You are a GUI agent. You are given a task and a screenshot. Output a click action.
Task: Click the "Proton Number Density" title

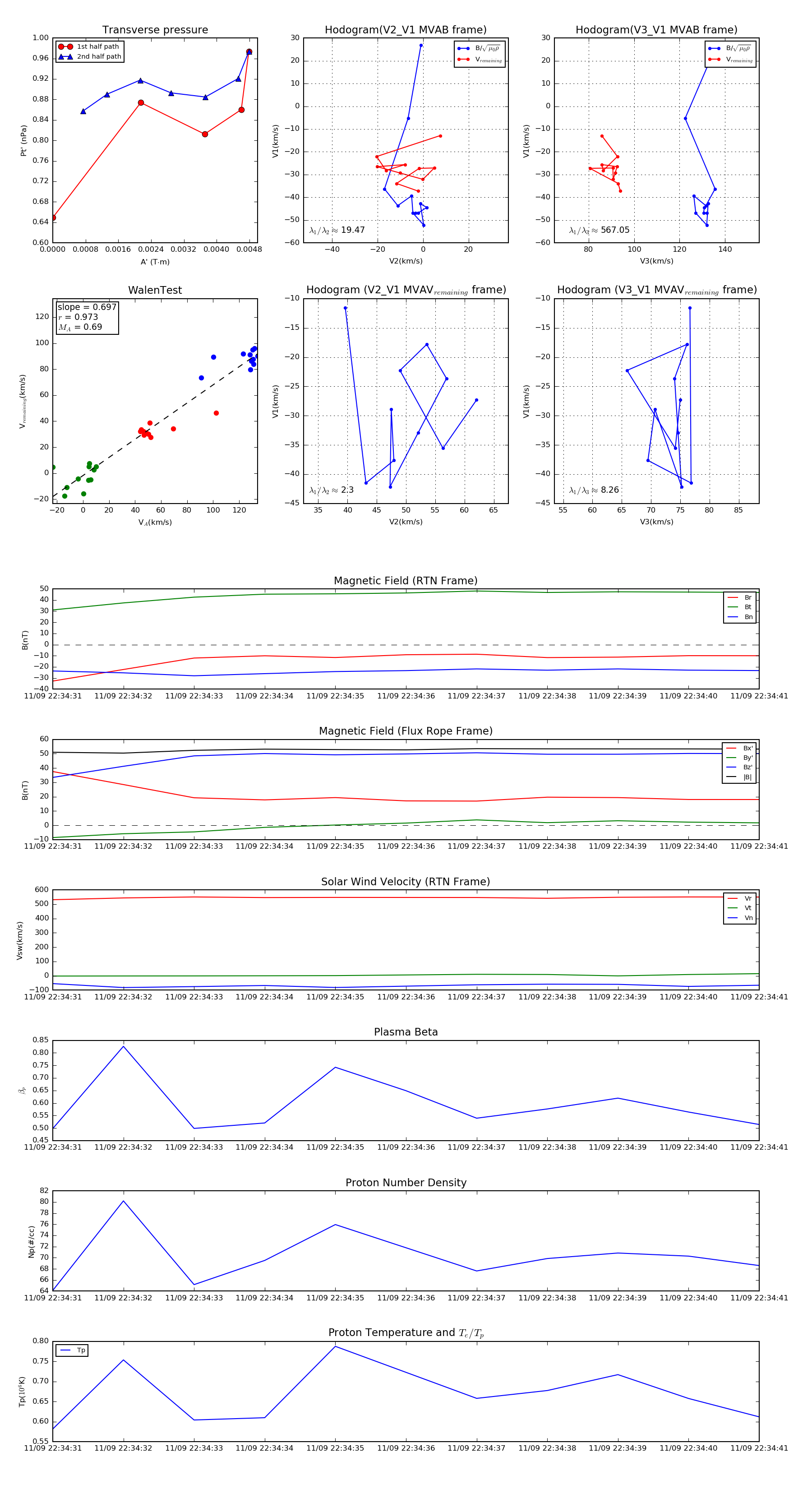406,1183
